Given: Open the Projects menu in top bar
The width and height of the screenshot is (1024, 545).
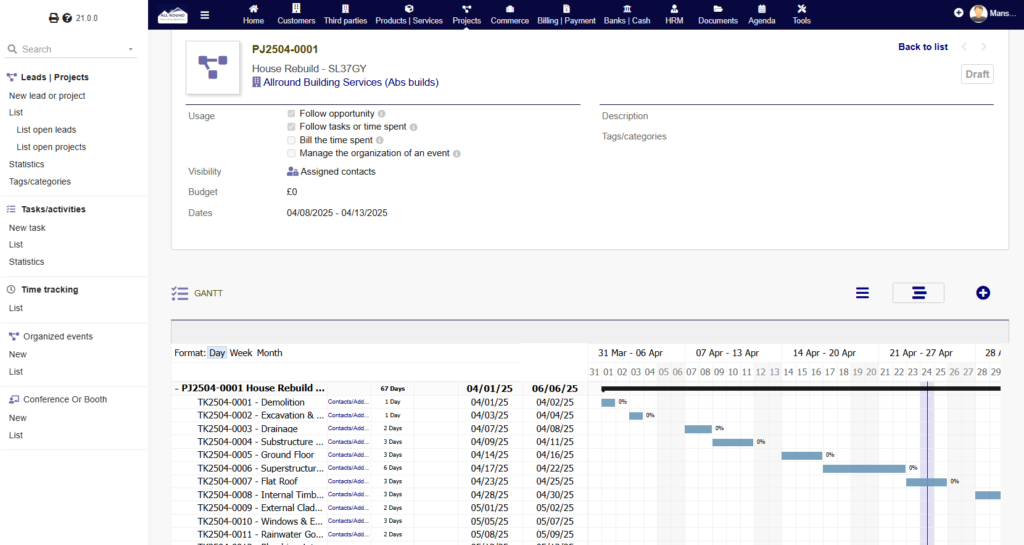Looking at the screenshot, I should tap(466, 14).
